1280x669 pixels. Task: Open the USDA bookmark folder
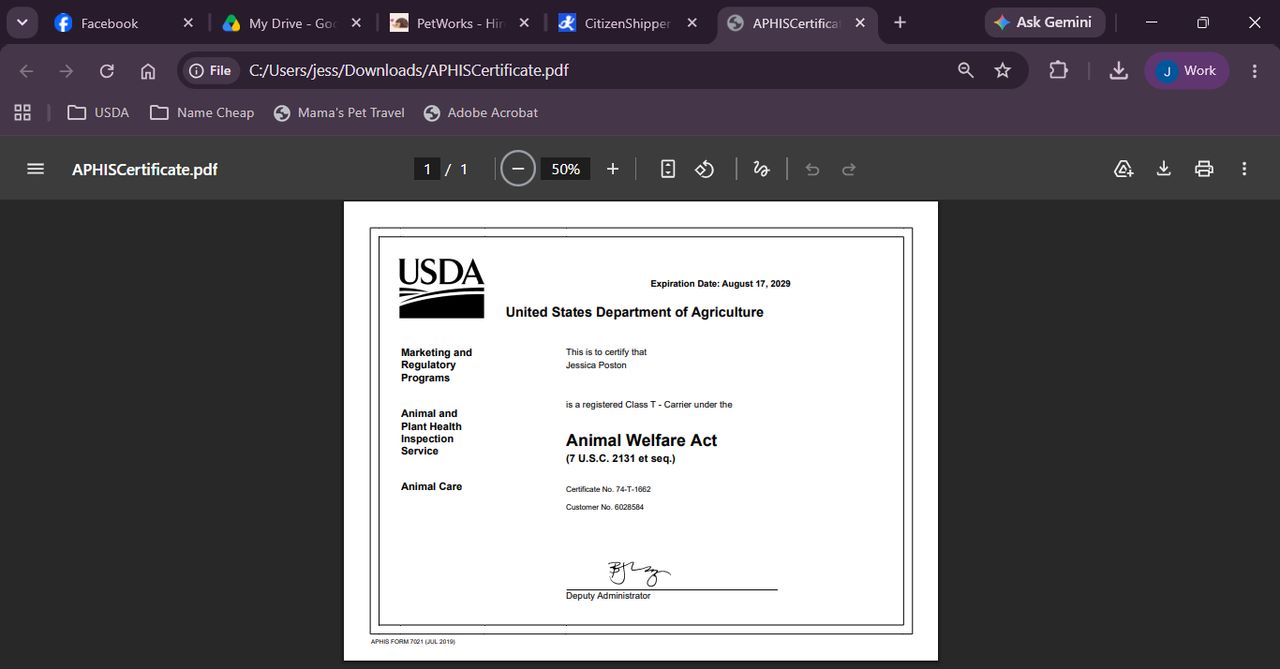point(98,113)
